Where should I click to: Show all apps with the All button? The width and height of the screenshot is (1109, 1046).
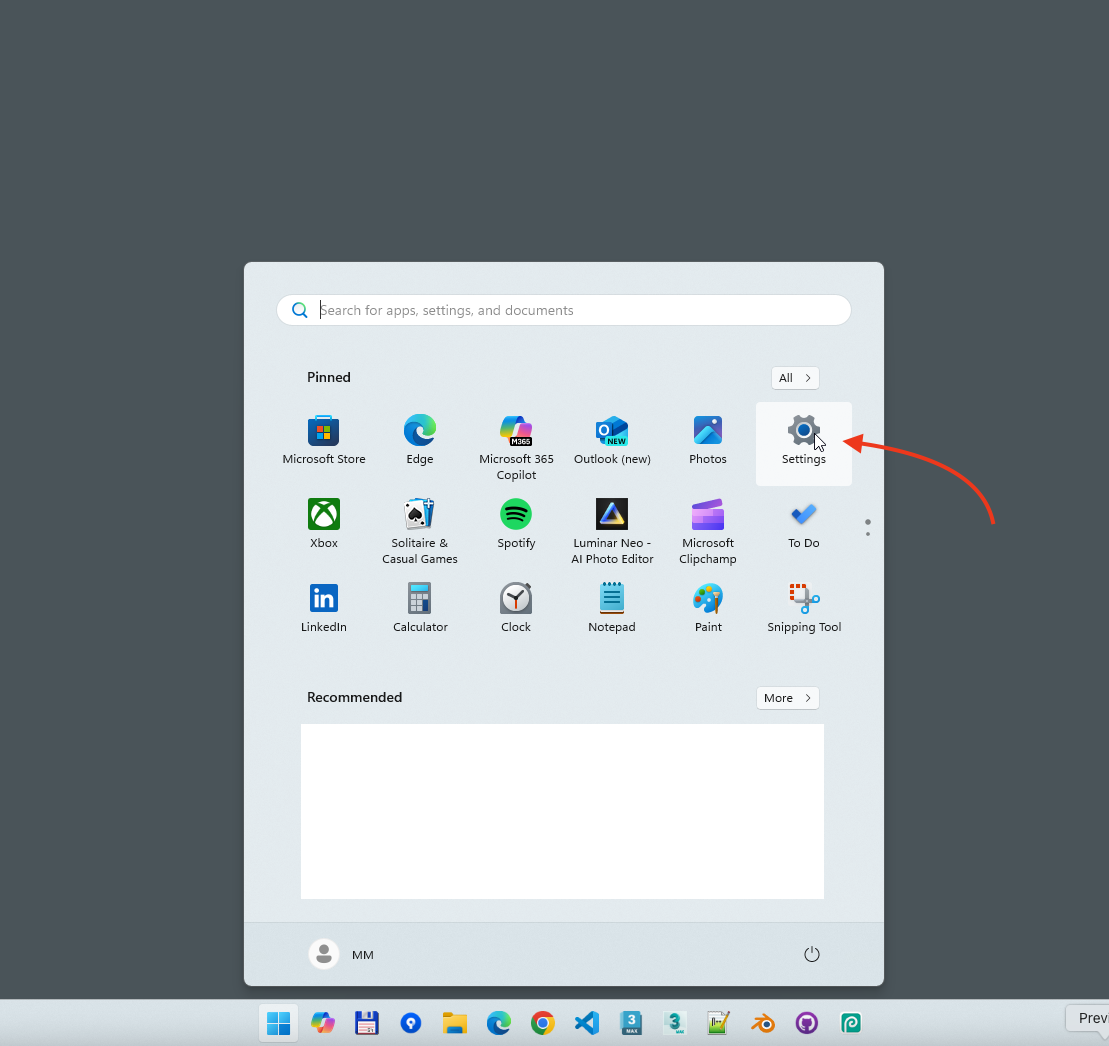click(795, 378)
